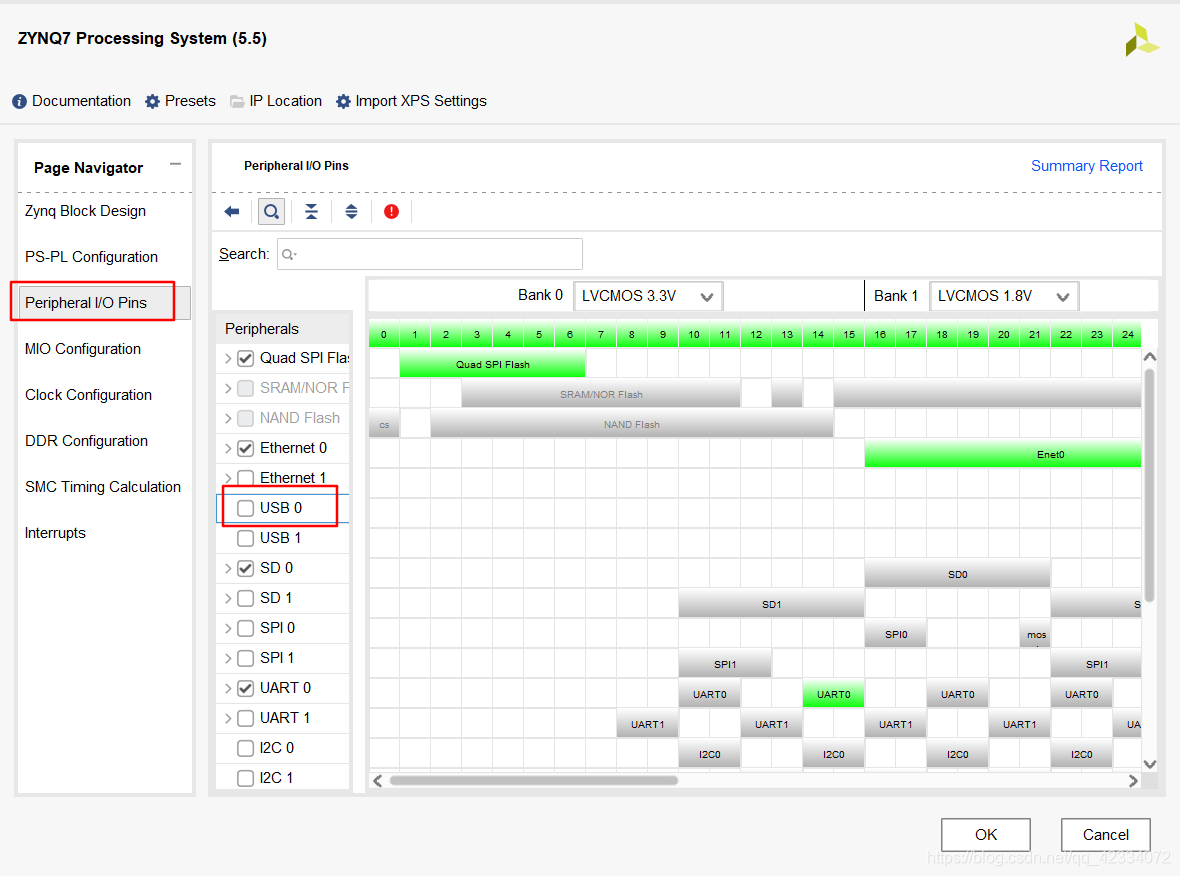Click the search field magnifier icon
1180x876 pixels.
coord(289,255)
